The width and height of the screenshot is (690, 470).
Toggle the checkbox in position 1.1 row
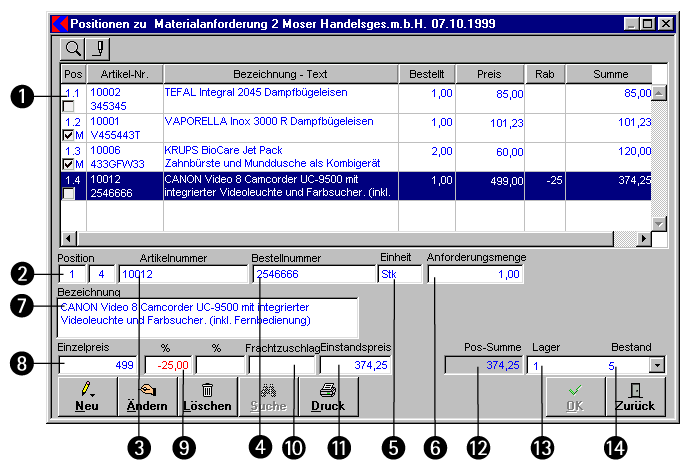click(x=68, y=106)
